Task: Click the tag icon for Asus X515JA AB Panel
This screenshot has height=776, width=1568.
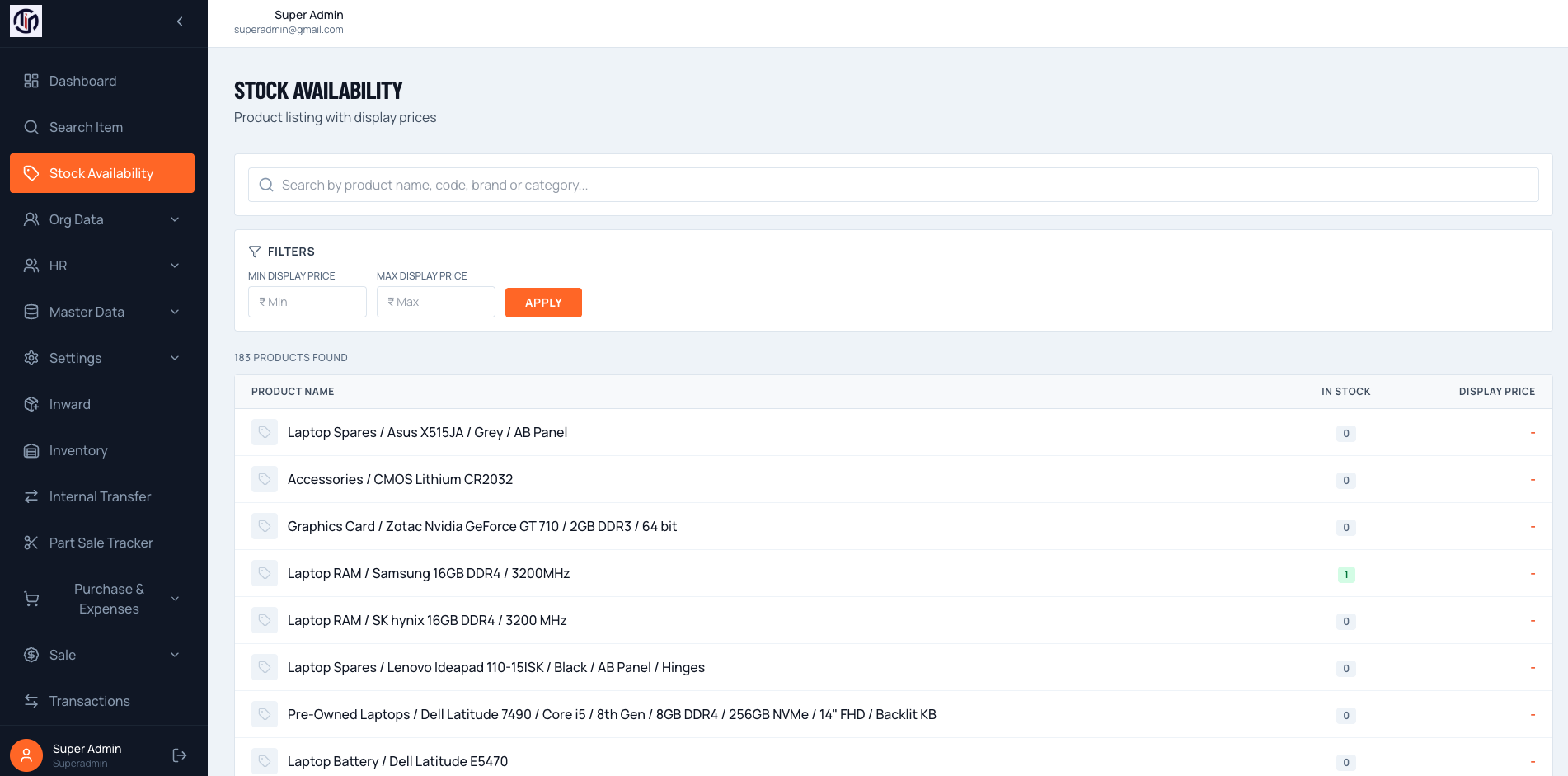Action: [x=265, y=432]
